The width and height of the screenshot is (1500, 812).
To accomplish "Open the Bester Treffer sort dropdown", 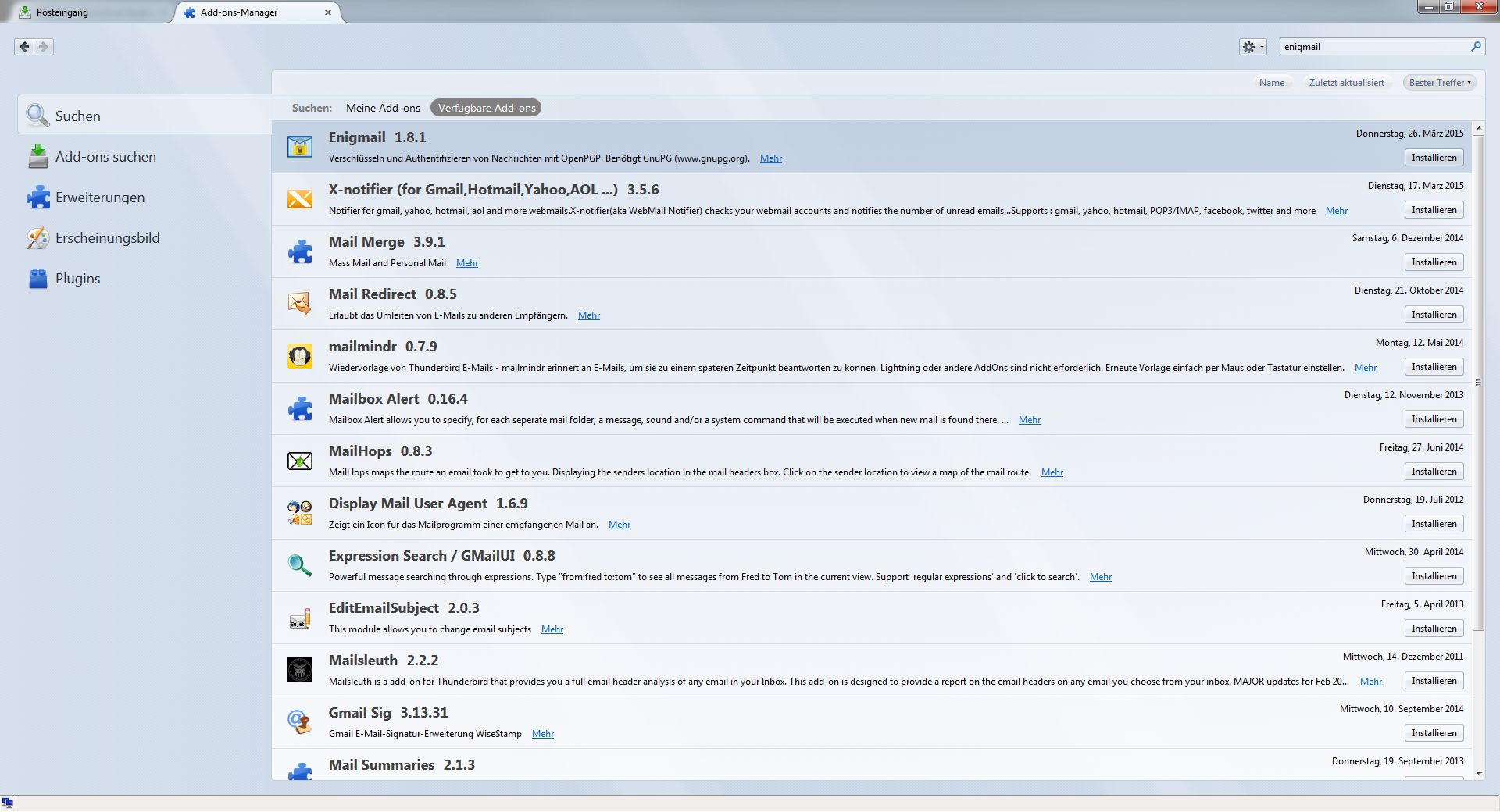I will pos(1439,83).
